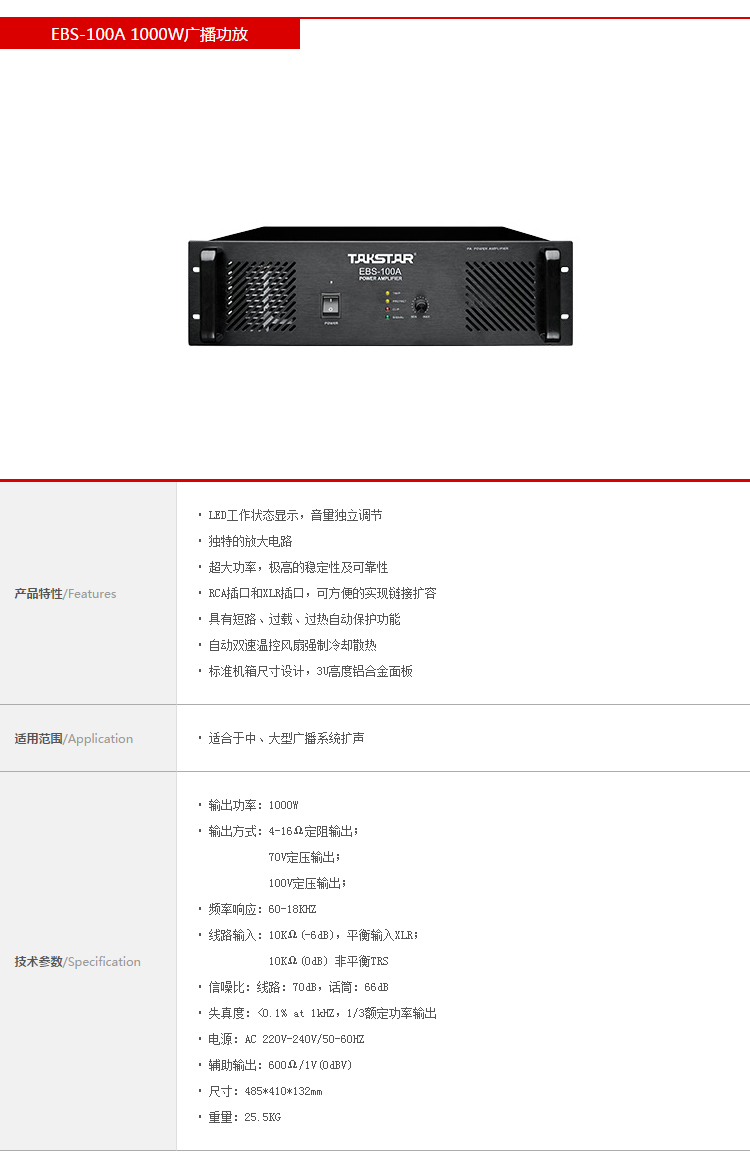Select the 适用范围/Application section label
750x1171 pixels.
(73, 739)
